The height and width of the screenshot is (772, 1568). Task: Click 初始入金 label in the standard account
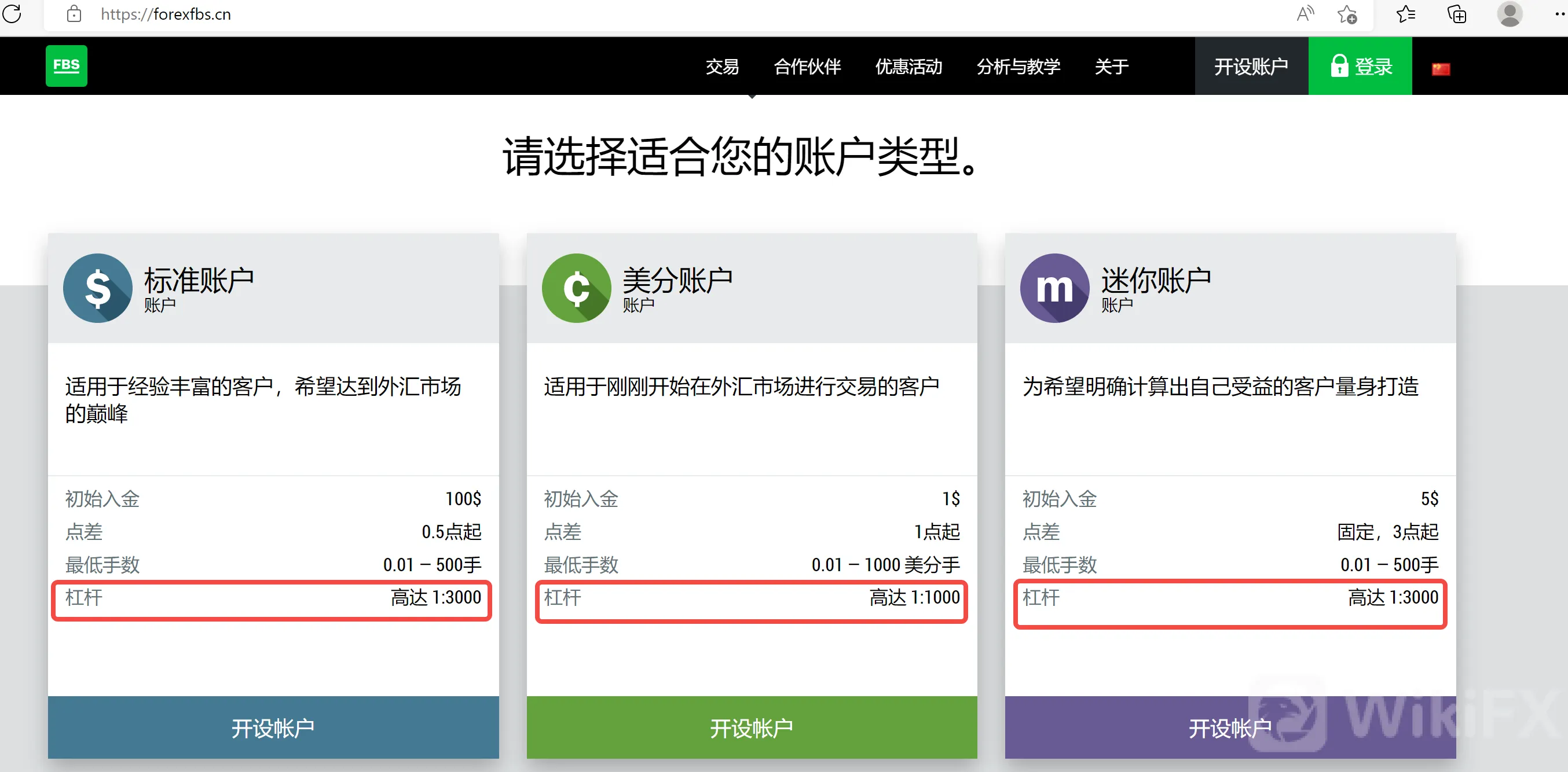click(x=102, y=499)
